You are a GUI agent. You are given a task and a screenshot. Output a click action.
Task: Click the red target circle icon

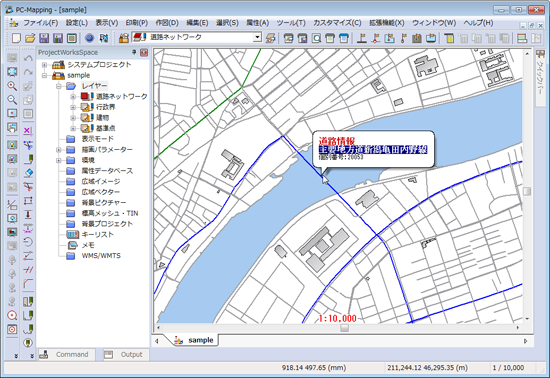point(12,316)
